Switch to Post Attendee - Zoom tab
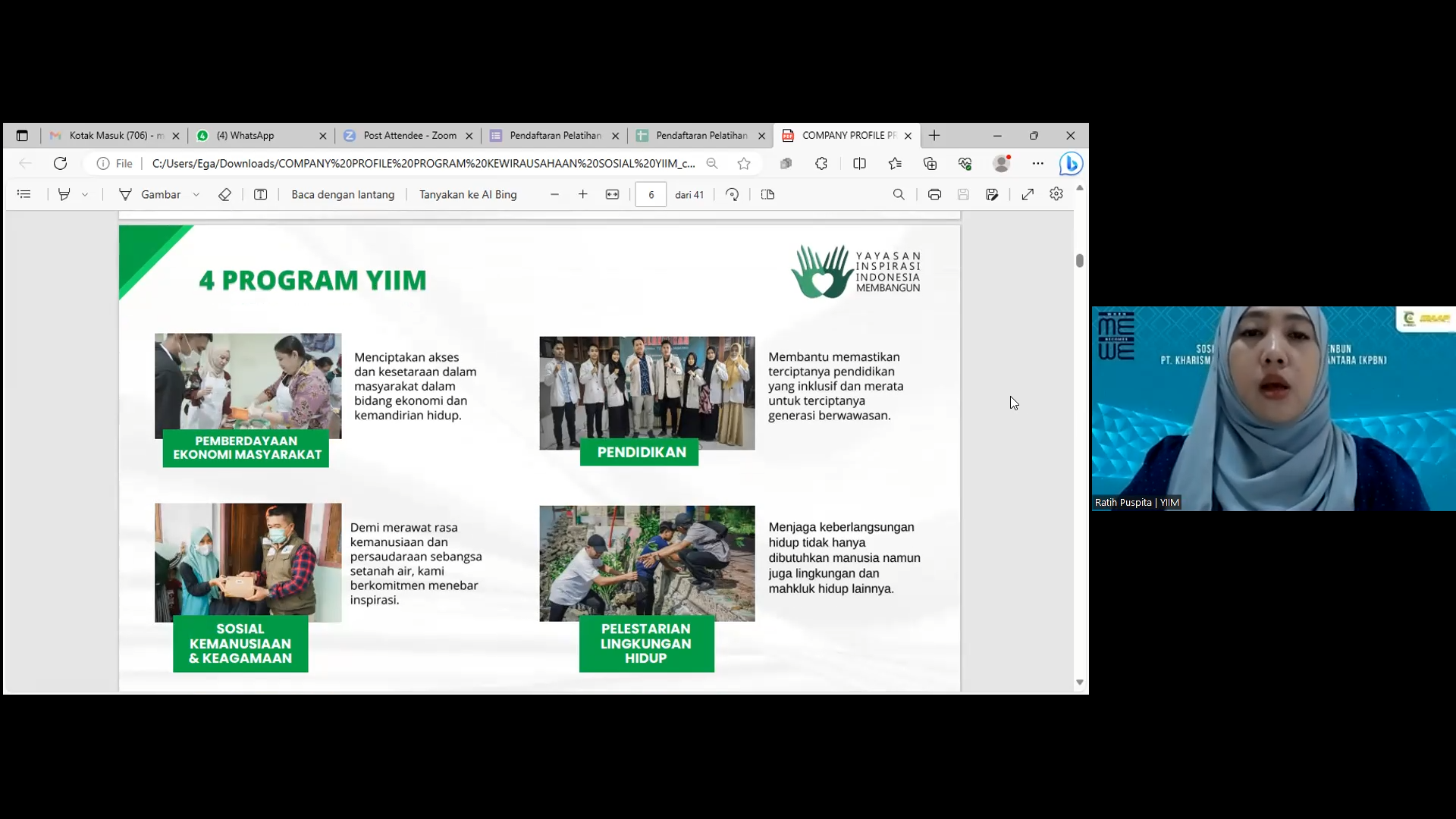1456x819 pixels. (x=409, y=136)
